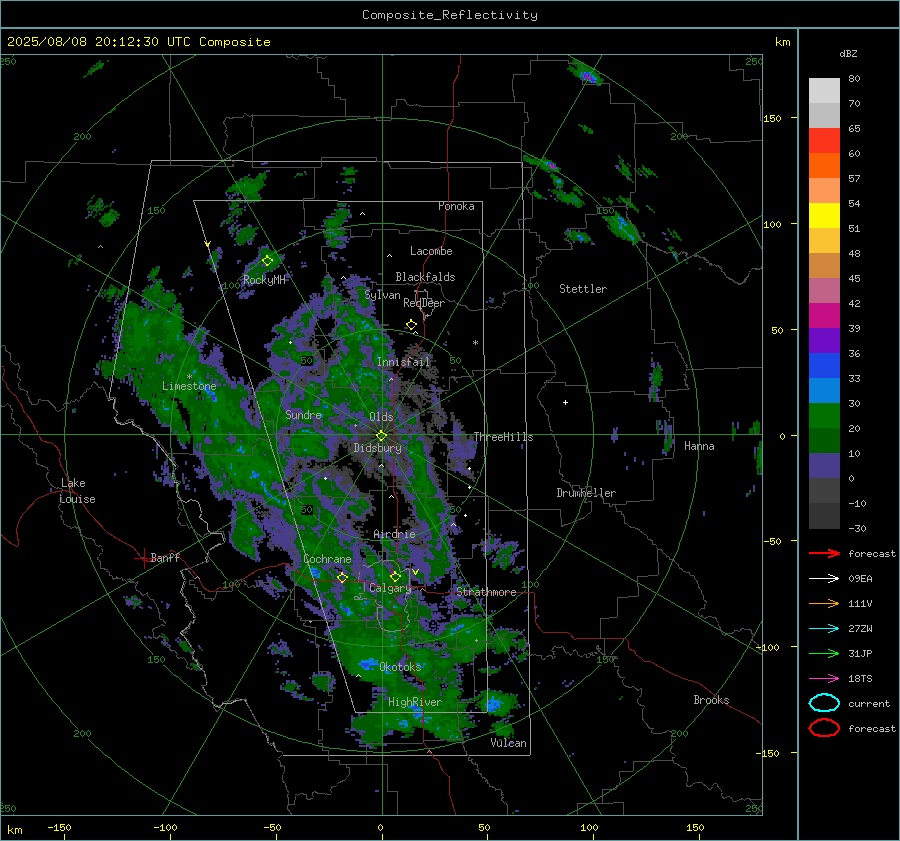Click the yellow diamond marker near RockyMH

point(267,261)
